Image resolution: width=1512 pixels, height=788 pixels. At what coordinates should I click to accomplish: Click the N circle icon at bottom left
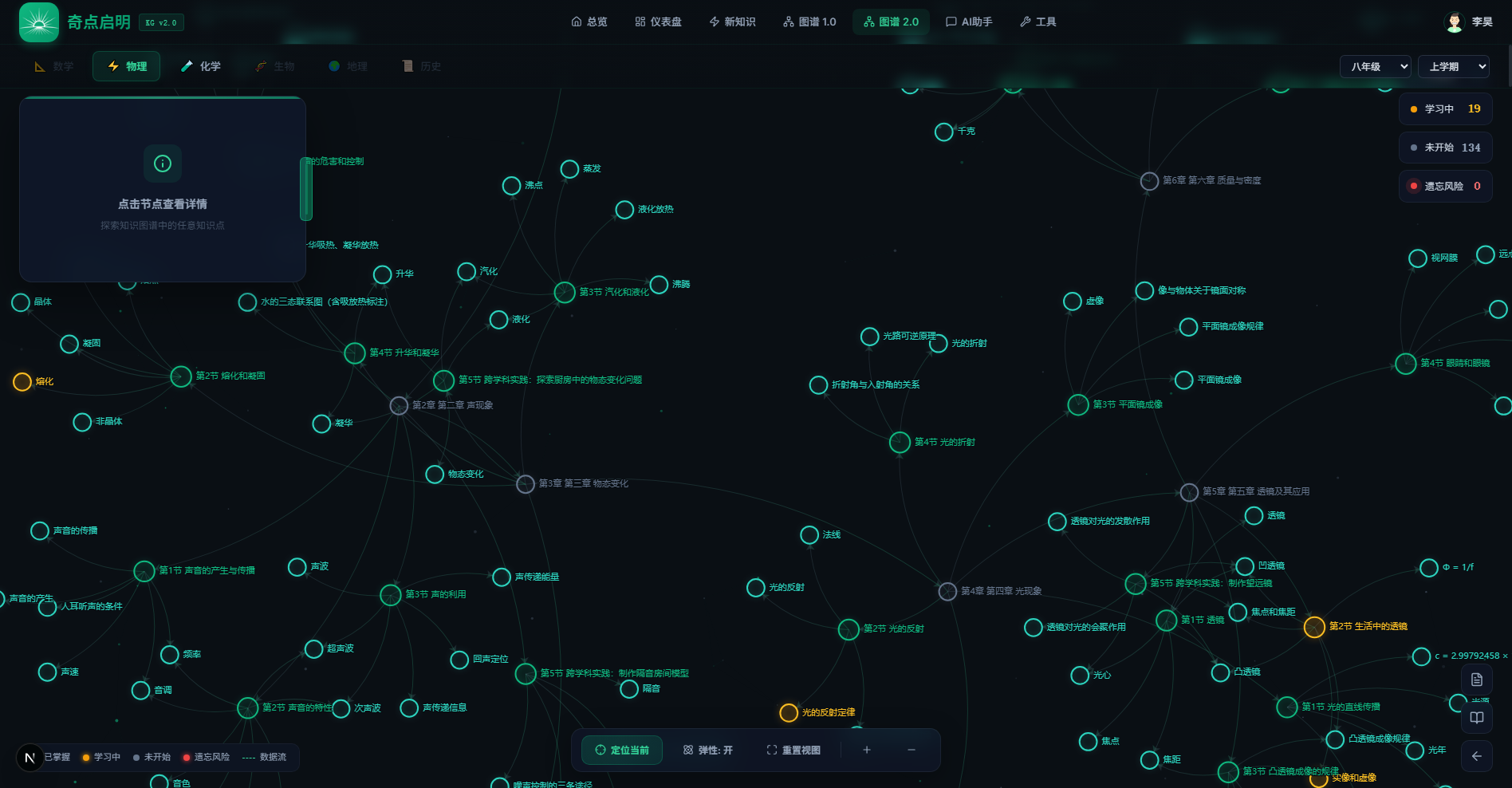click(x=30, y=758)
